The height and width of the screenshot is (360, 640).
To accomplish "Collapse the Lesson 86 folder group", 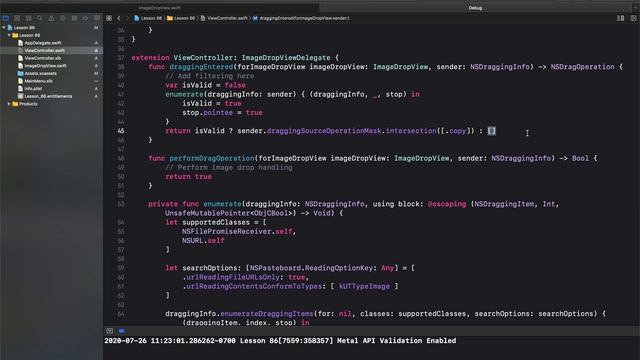I will [9, 35].
